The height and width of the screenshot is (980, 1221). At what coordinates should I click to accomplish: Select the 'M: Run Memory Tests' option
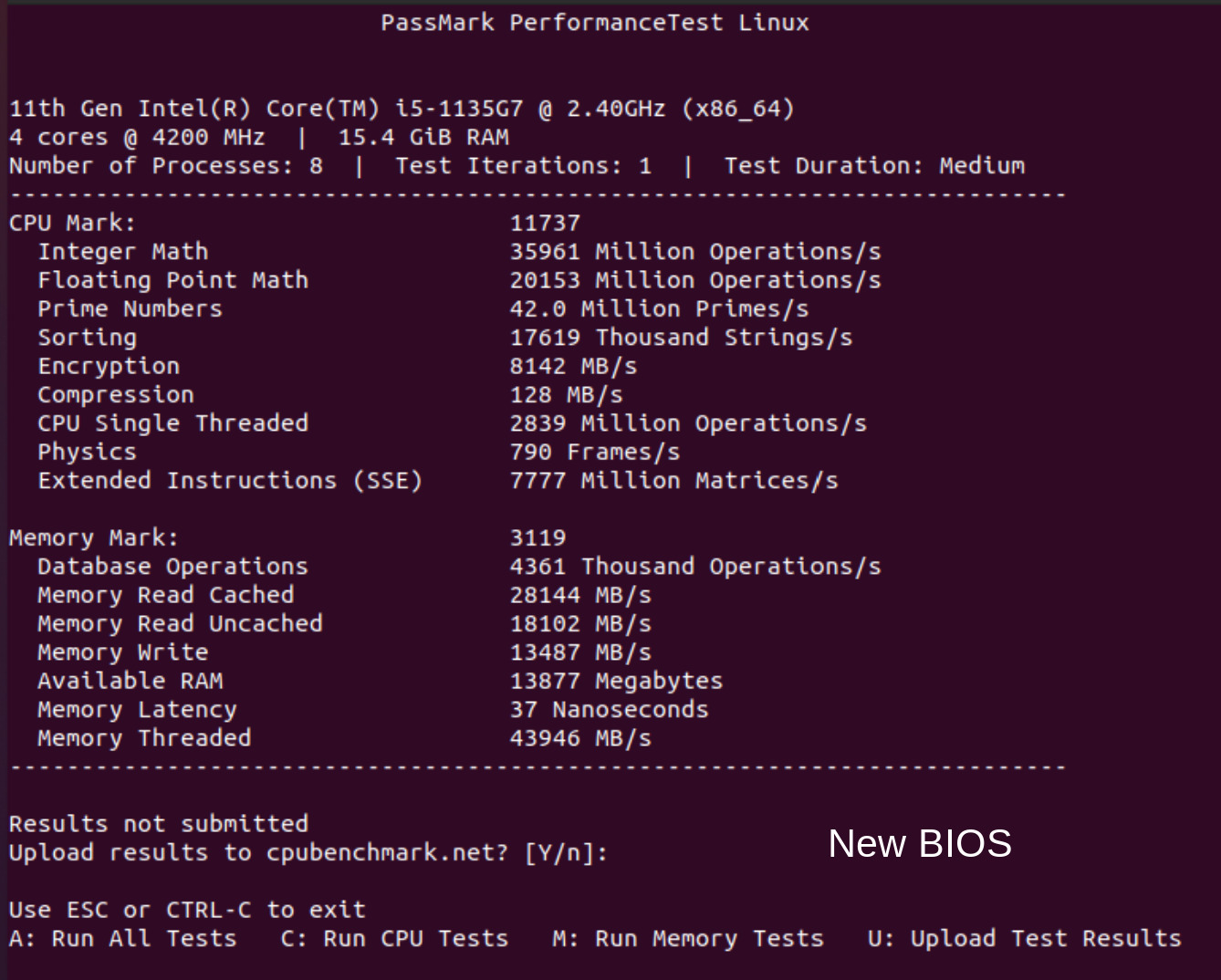(688, 938)
